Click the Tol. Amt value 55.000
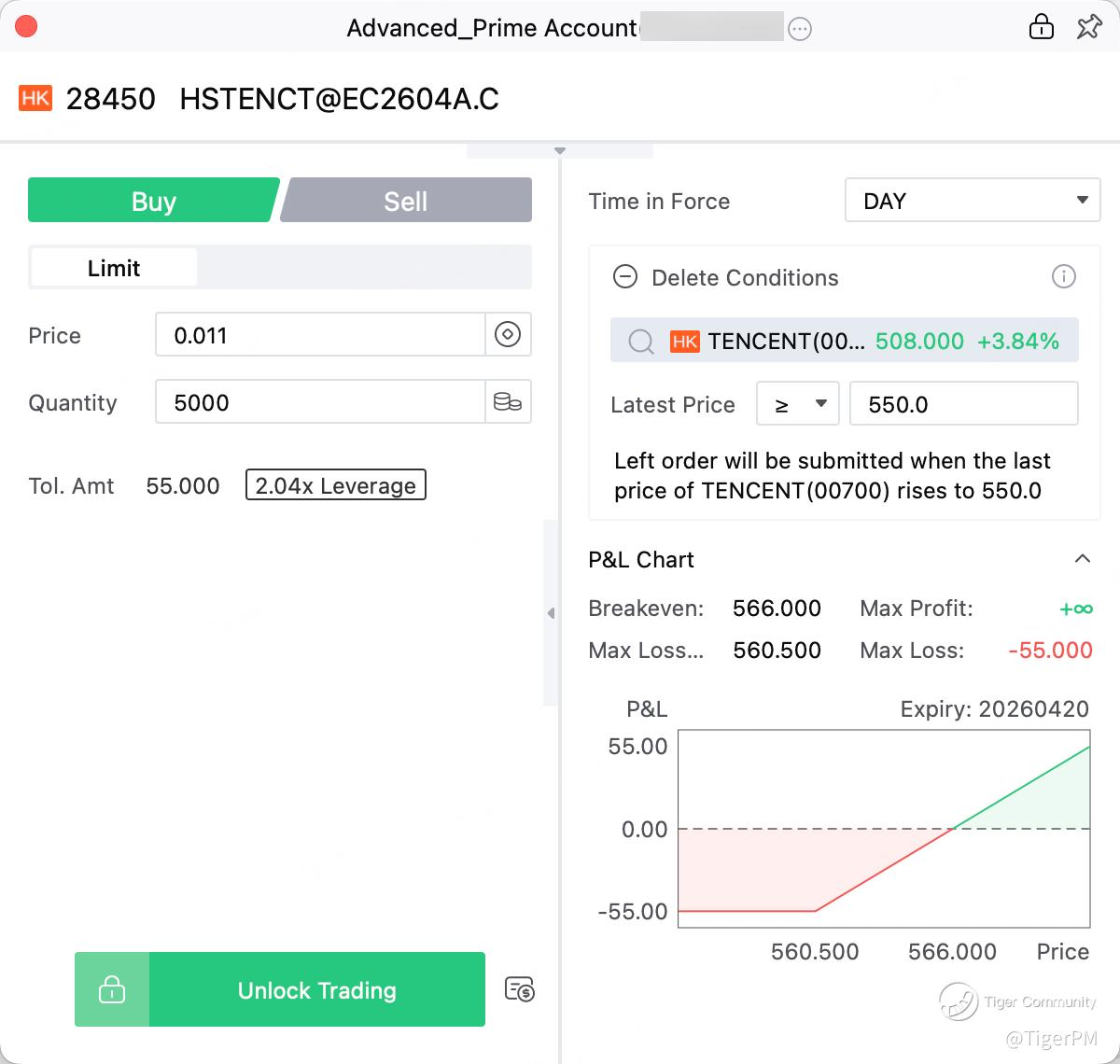1120x1064 pixels. click(x=183, y=485)
